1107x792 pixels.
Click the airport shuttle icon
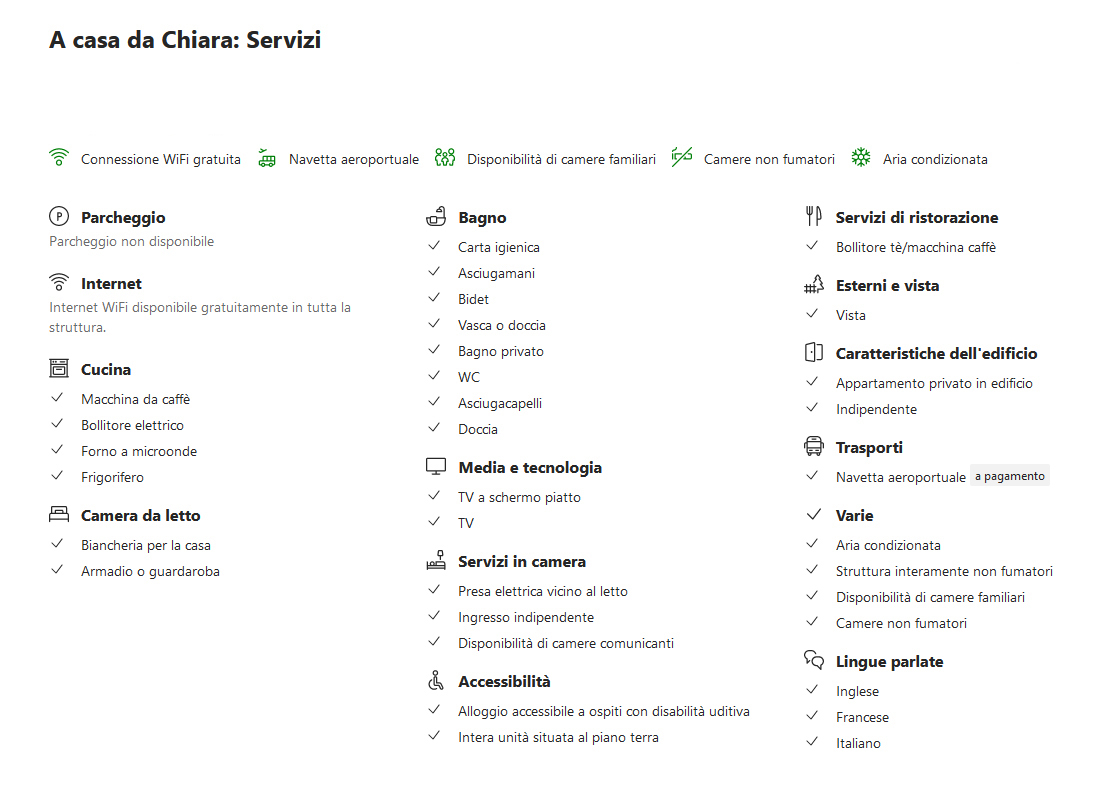coord(266,158)
